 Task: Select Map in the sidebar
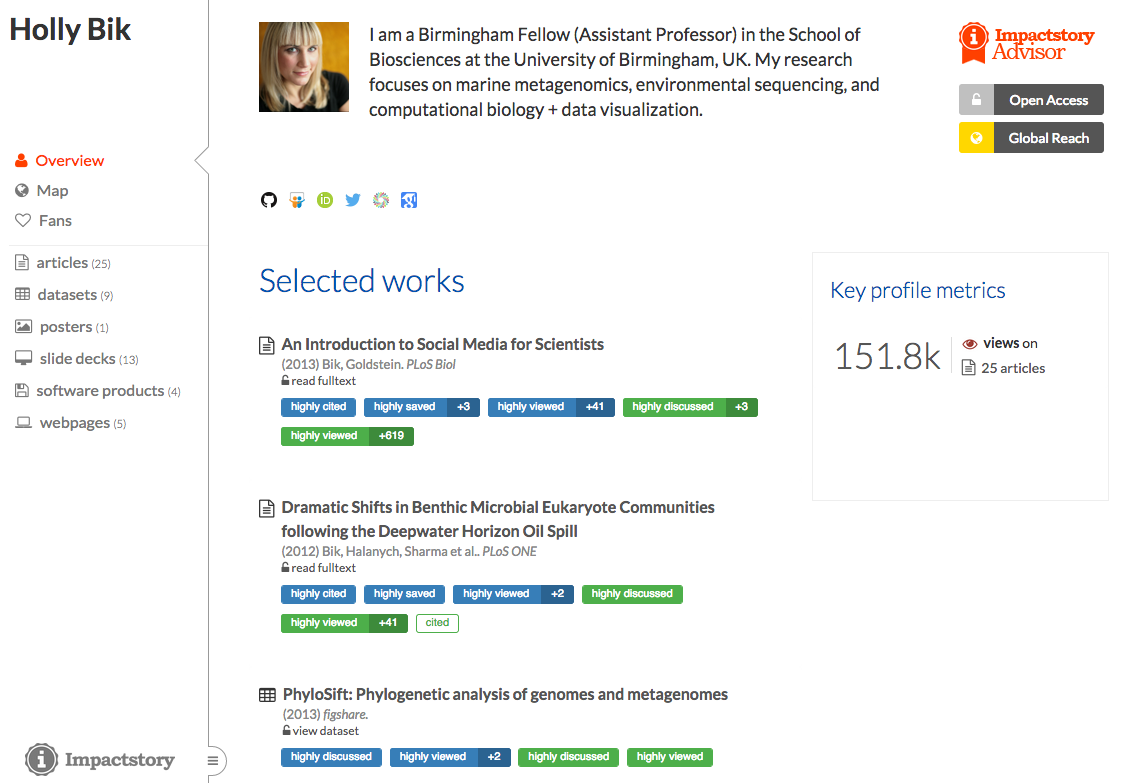[x=52, y=190]
